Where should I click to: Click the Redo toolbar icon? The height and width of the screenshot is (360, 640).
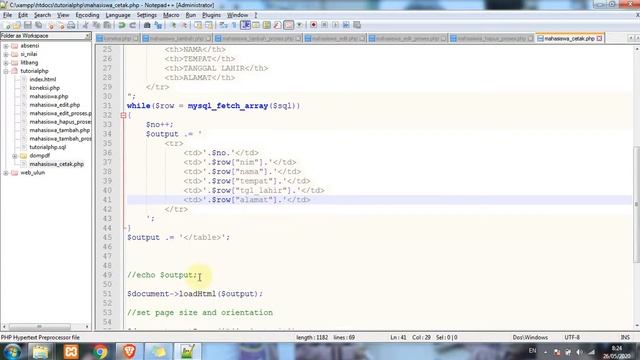133,25
